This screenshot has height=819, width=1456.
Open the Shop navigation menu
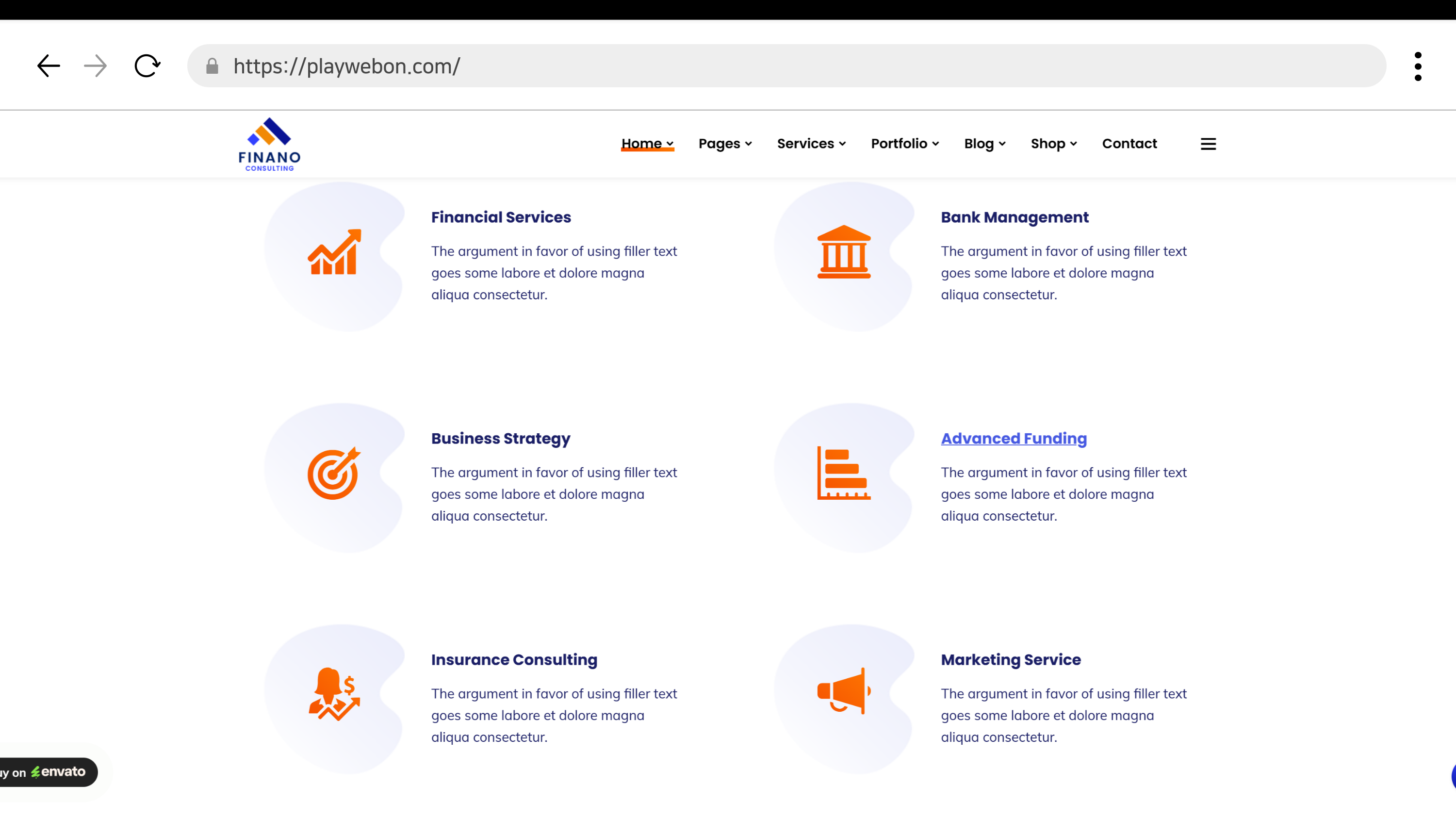pos(1054,144)
